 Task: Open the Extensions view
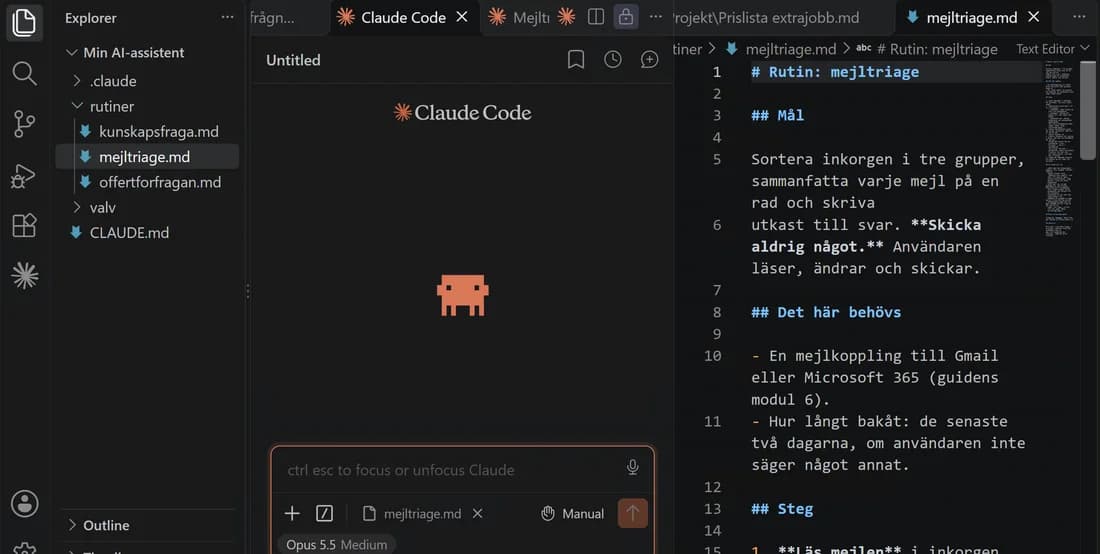point(25,225)
